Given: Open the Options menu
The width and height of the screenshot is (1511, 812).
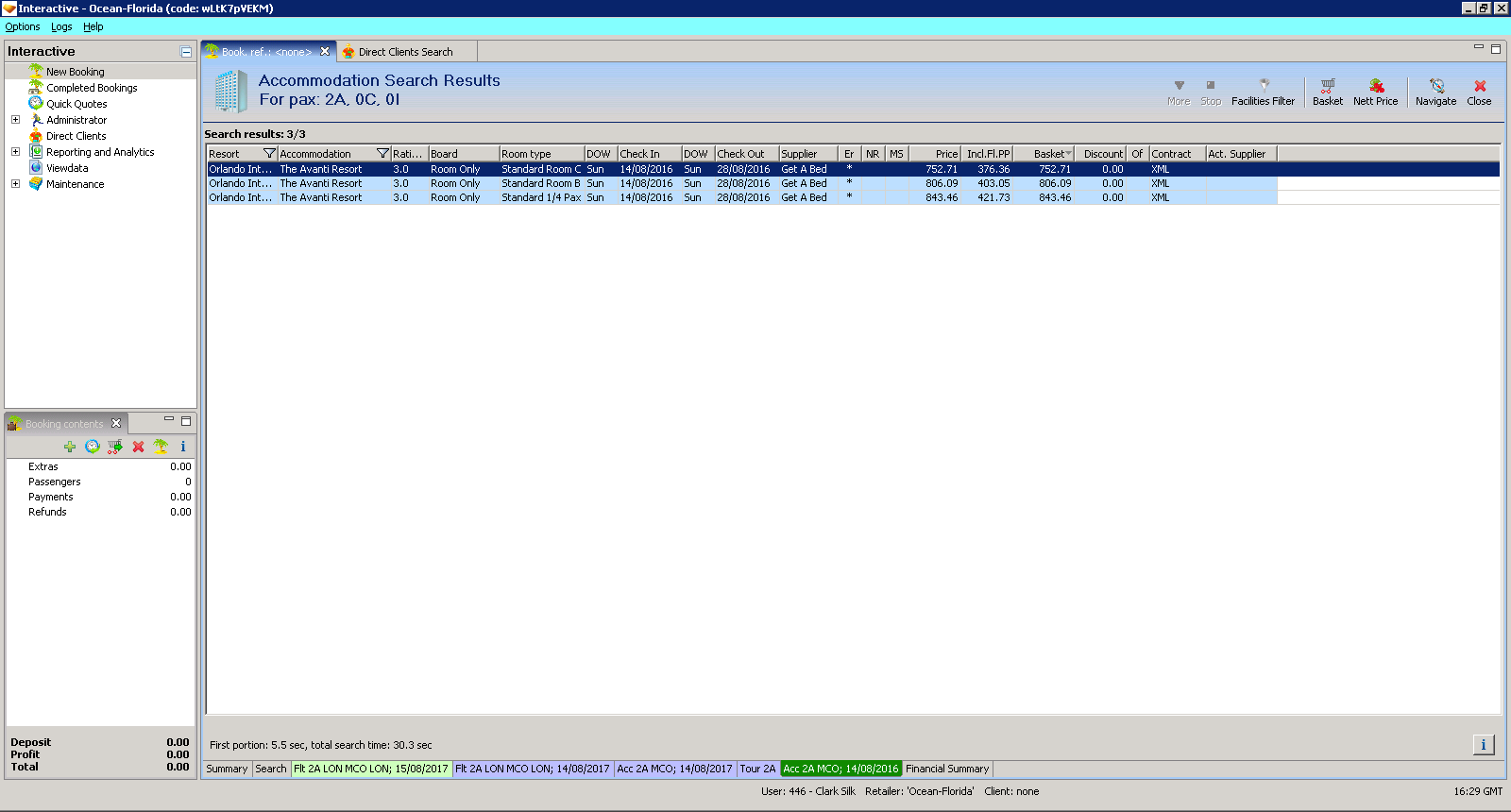Looking at the screenshot, I should [x=23, y=26].
